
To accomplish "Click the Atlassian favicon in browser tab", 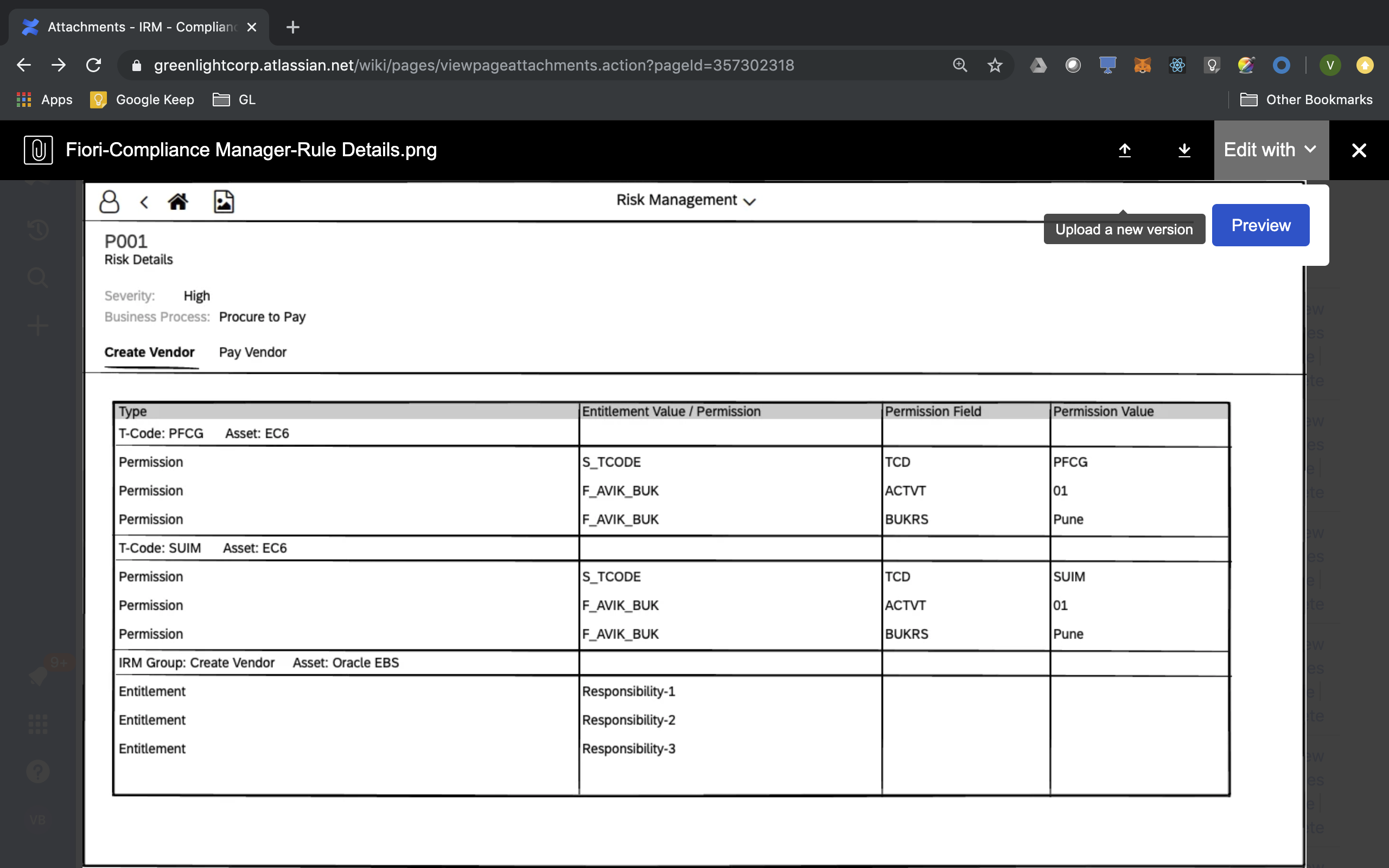I will click(x=31, y=26).
